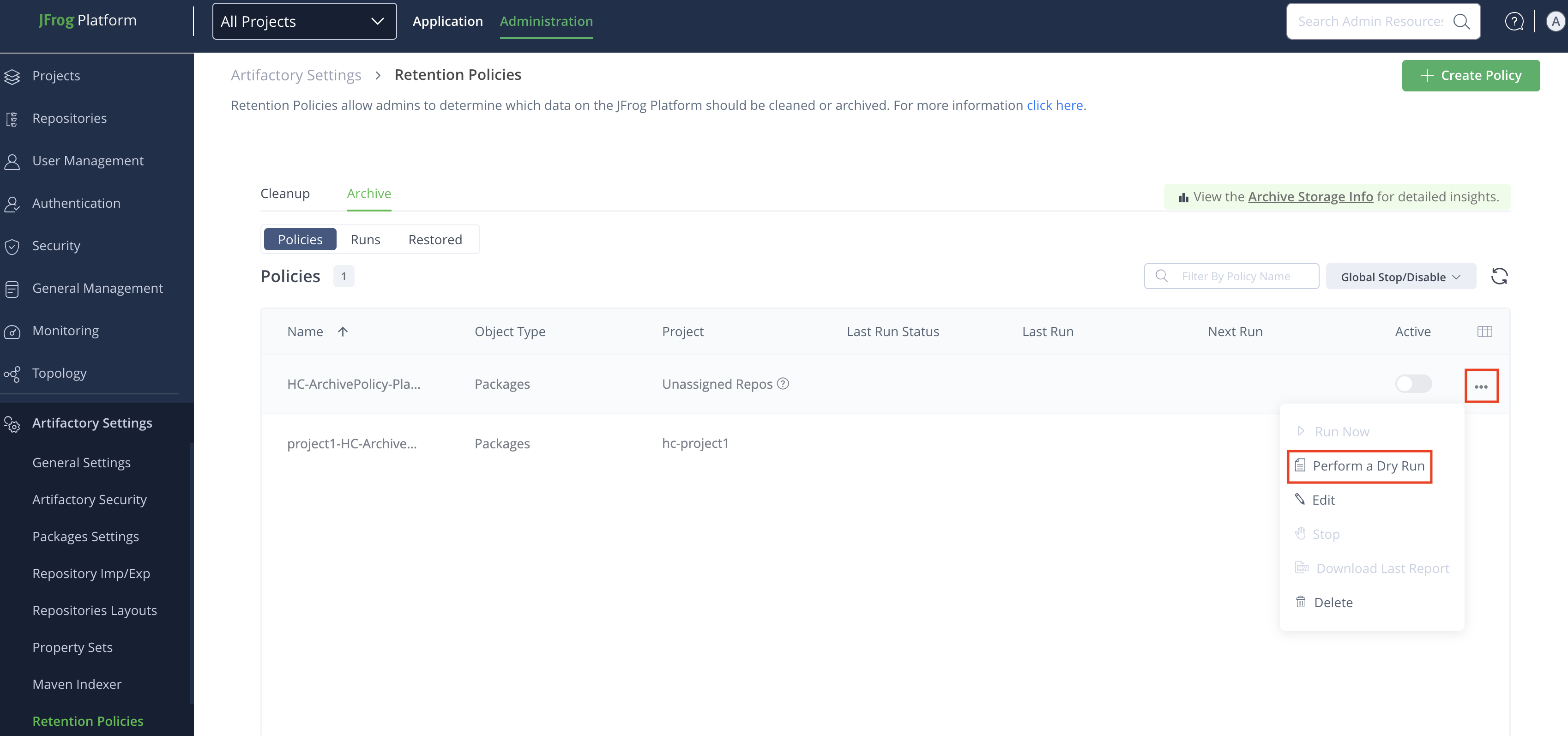
Task: Click the Create Policy button
Action: click(1470, 75)
